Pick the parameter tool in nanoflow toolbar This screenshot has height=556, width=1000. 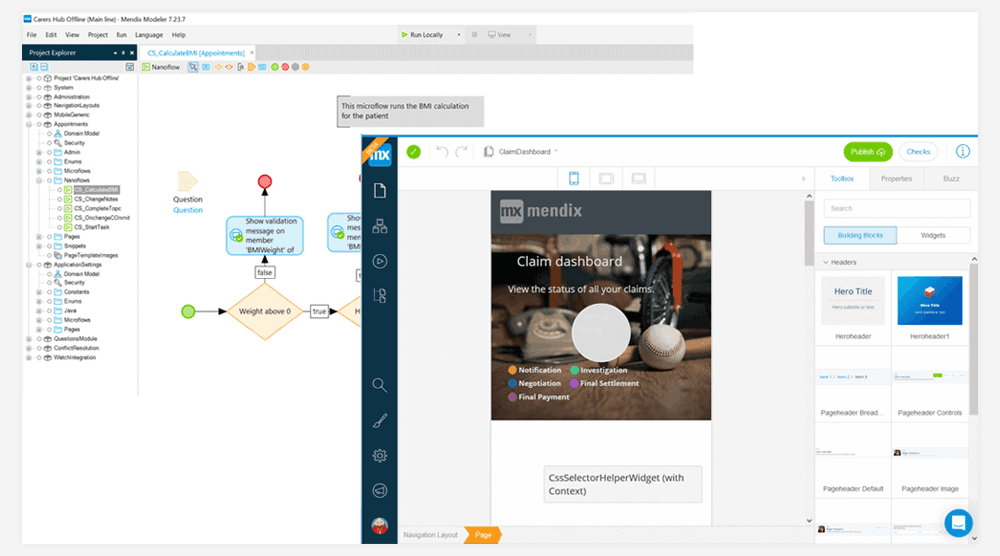[x=206, y=67]
